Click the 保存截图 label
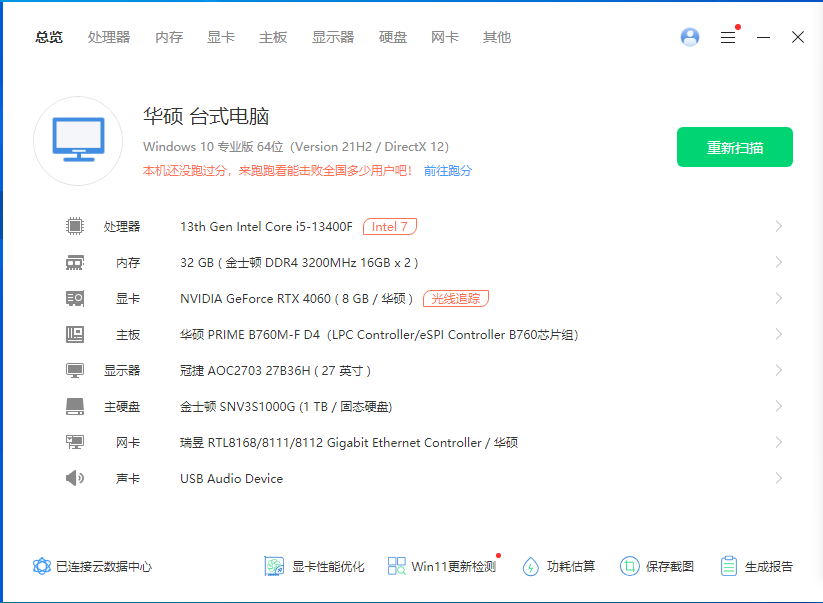This screenshot has height=603, width=823. click(x=670, y=566)
